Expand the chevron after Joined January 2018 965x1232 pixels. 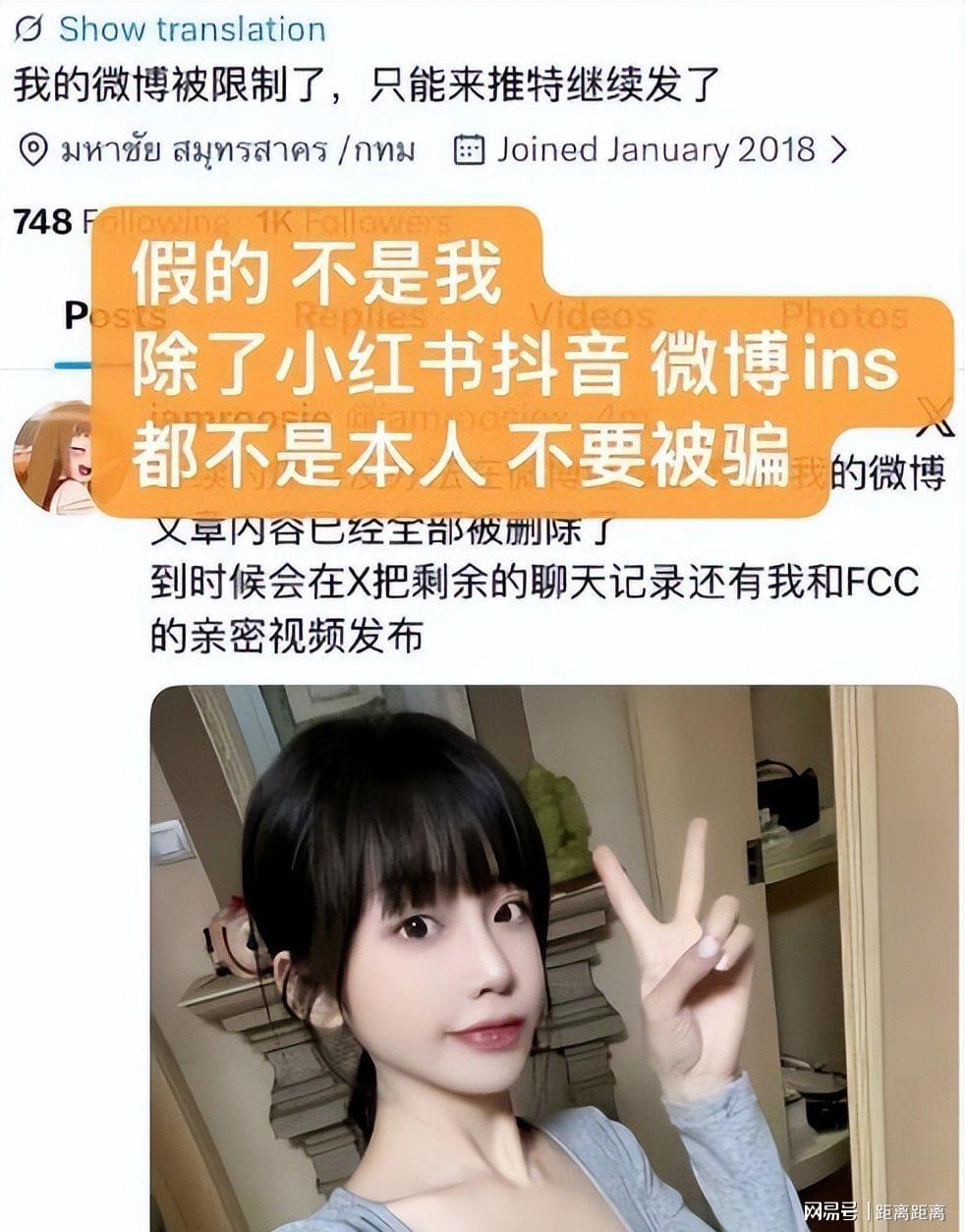838,149
